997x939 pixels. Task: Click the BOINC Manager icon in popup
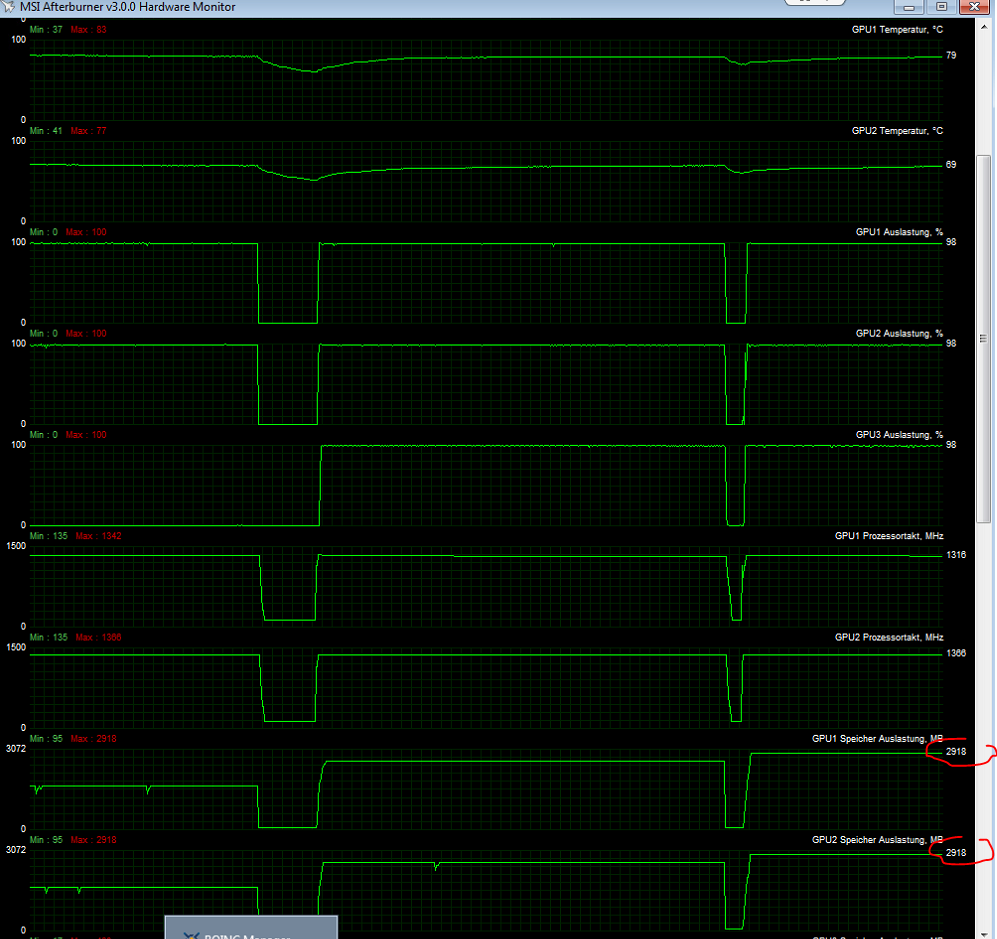coord(192,936)
